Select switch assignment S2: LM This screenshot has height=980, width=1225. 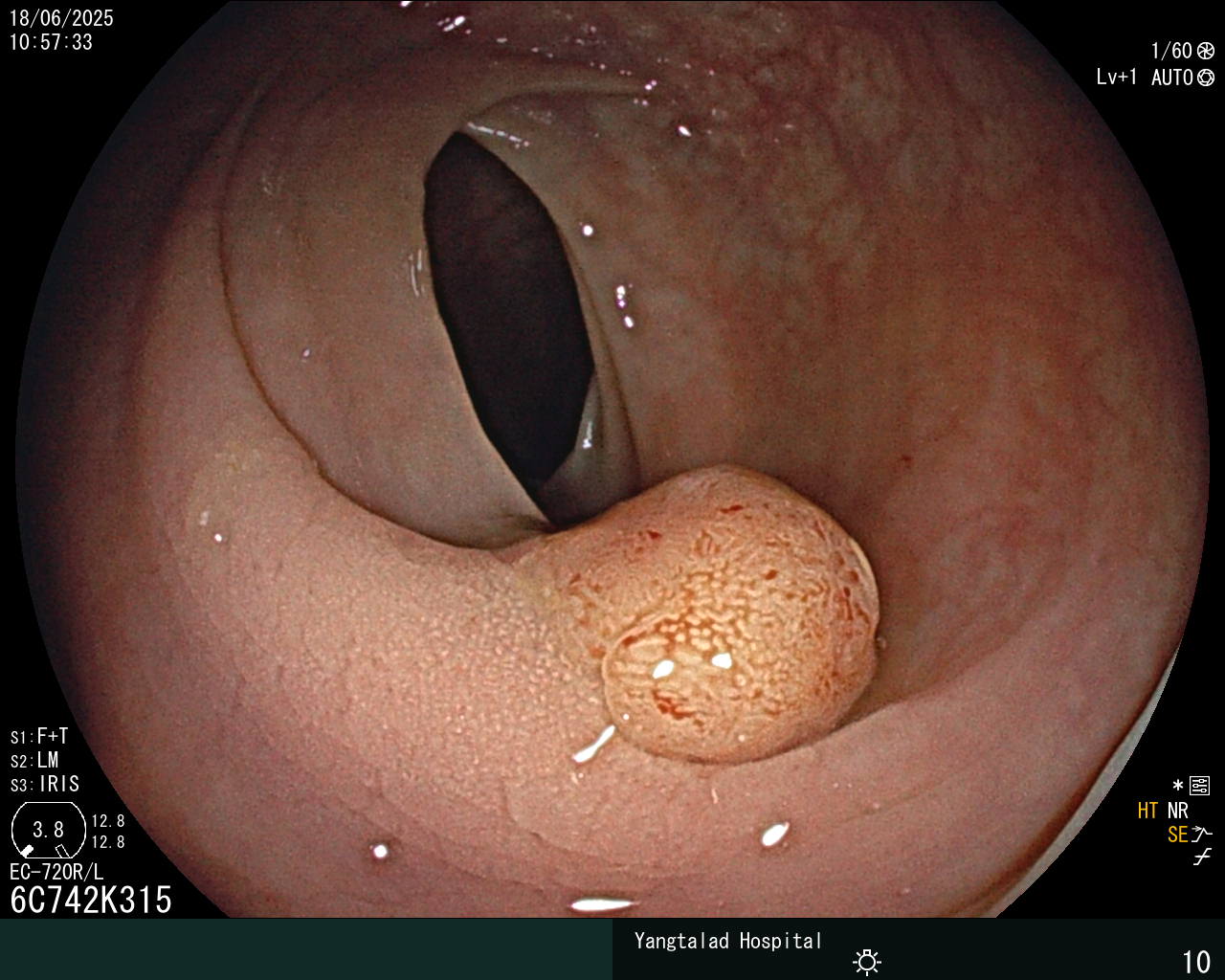[34, 761]
